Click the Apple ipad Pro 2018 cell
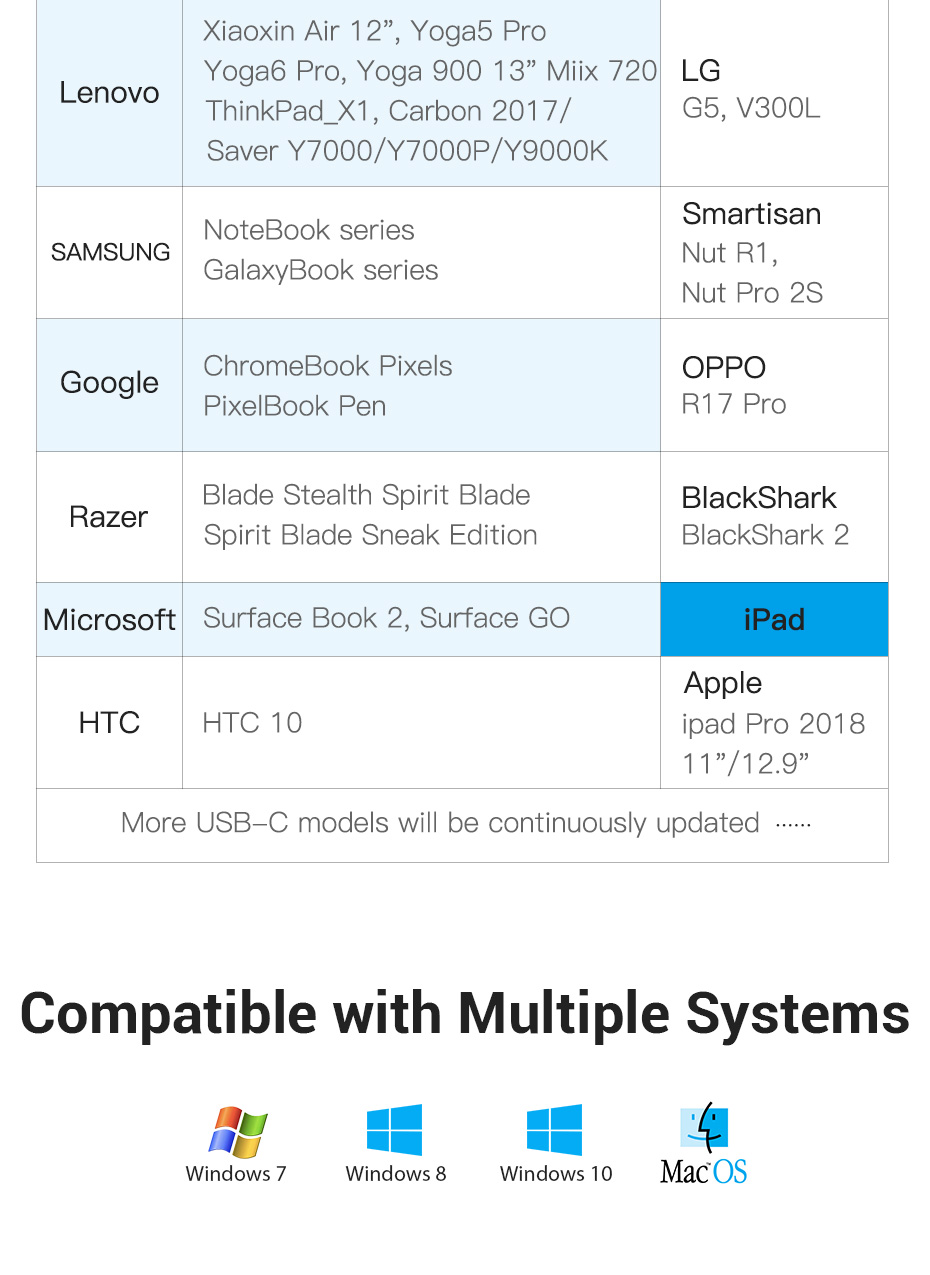 (x=774, y=722)
